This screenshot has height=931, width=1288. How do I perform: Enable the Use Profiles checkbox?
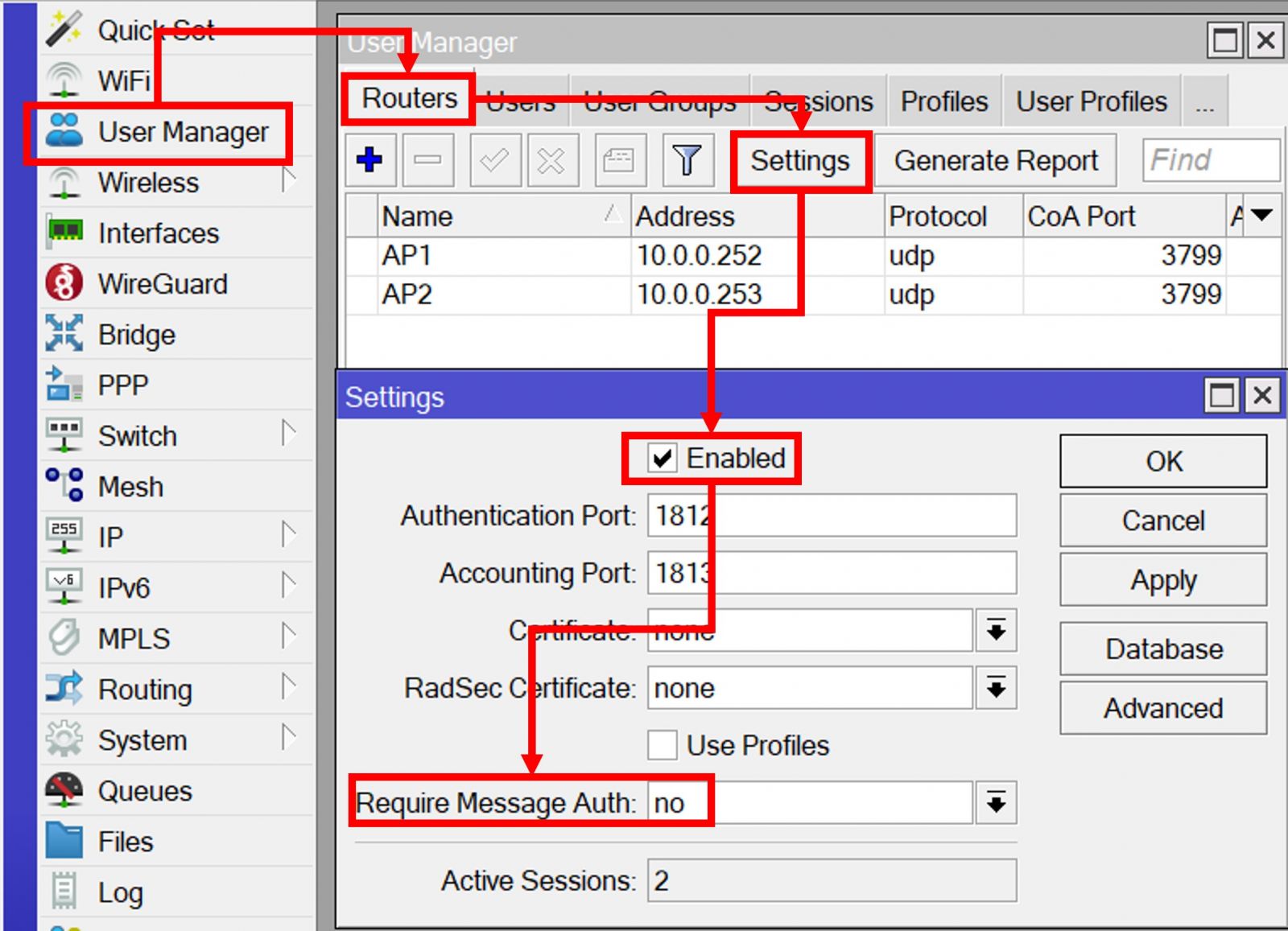point(663,745)
